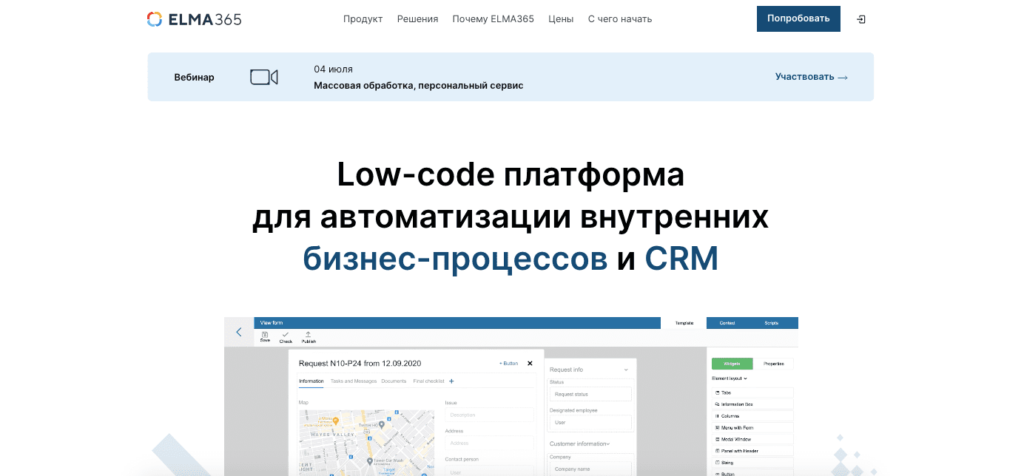Select the Information tab in the request form
1024x476 pixels.
coord(311,381)
